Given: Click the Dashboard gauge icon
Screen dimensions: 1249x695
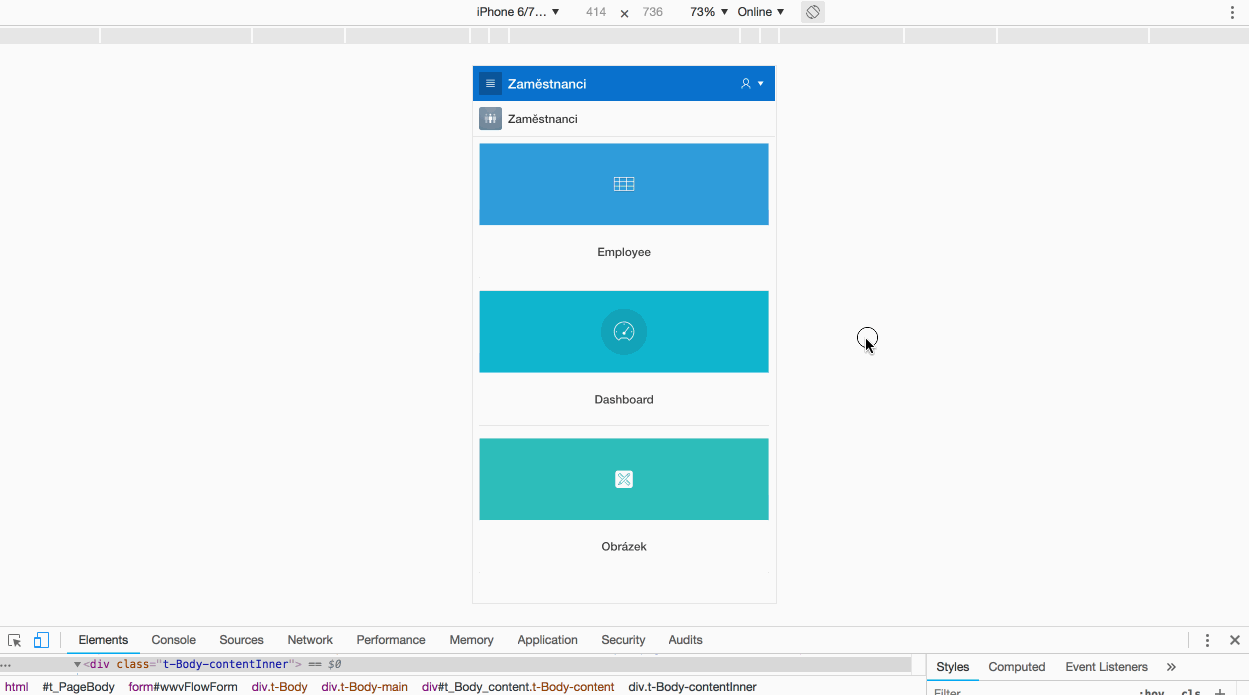Looking at the screenshot, I should [x=624, y=332].
